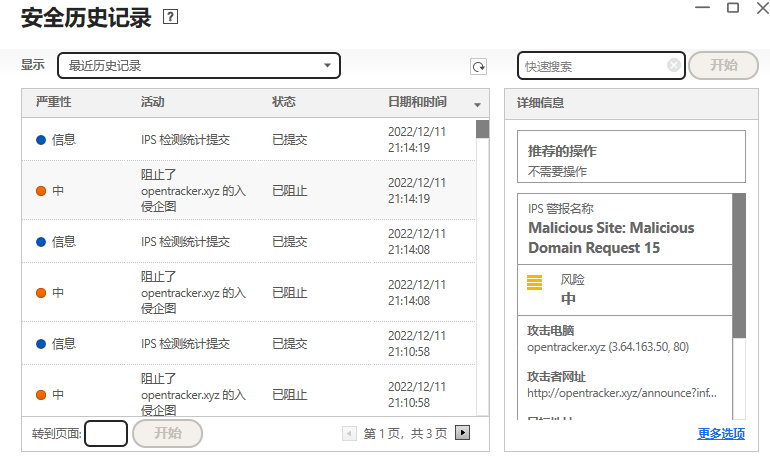Select 阻止了 opentracker.xyz entry at 21:10:58
Viewport: 770px width, 457px height.
(x=193, y=395)
